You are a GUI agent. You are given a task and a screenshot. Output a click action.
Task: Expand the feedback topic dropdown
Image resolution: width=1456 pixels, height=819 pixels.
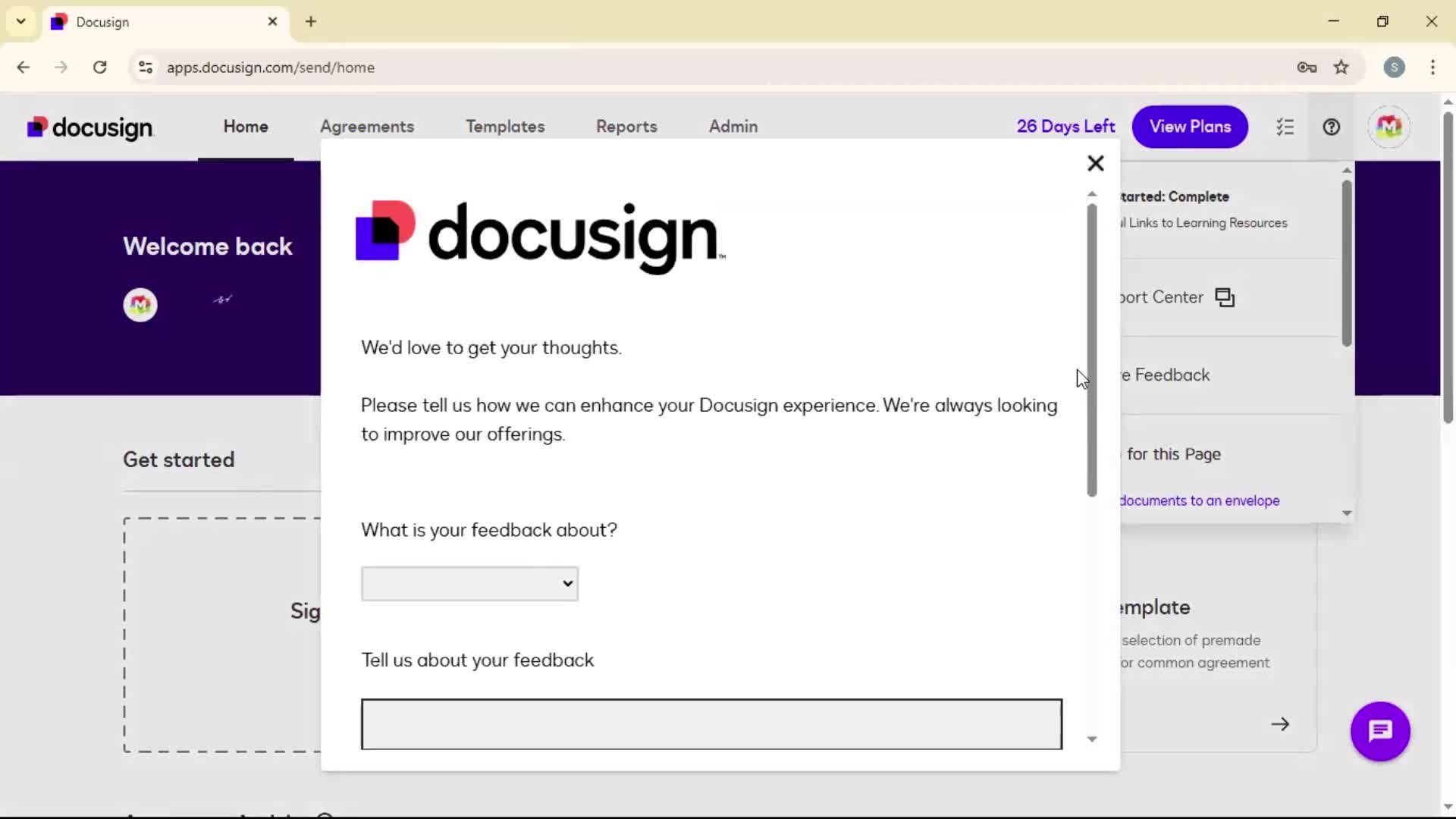point(469,584)
